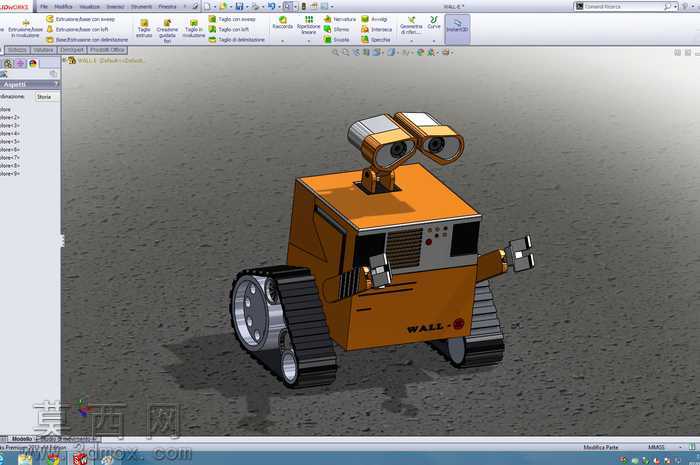Select the Nervatura rib tool
The height and width of the screenshot is (465, 700).
click(340, 19)
